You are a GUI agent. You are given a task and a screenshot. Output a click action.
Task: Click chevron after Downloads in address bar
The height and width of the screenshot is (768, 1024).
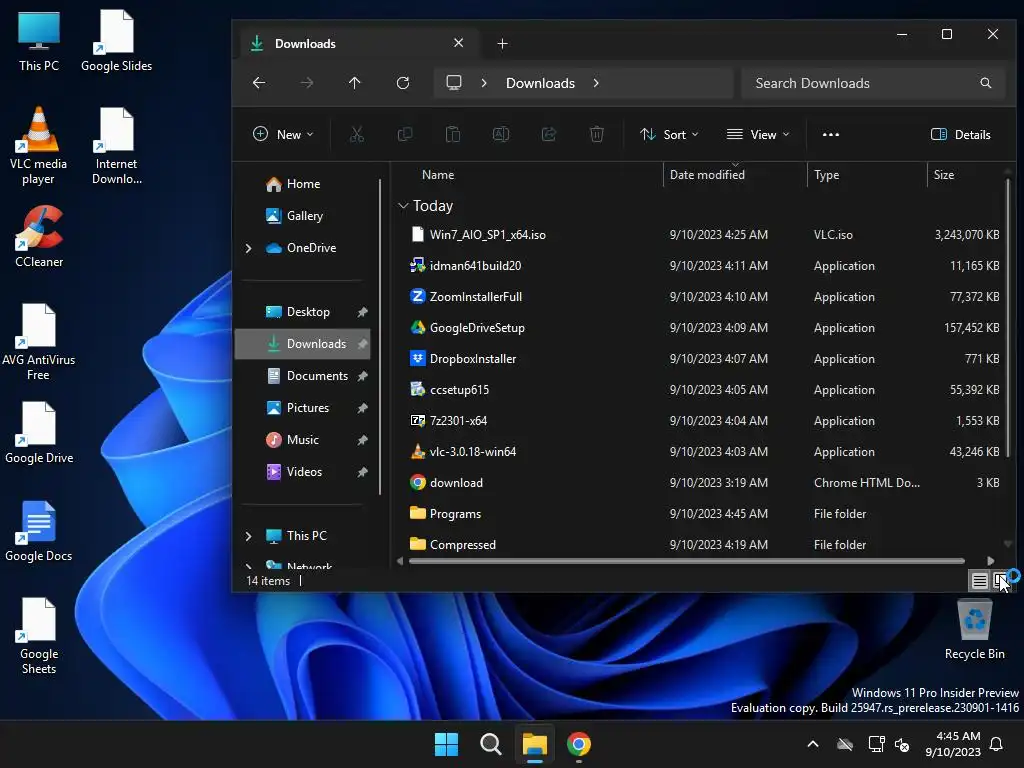tap(596, 83)
